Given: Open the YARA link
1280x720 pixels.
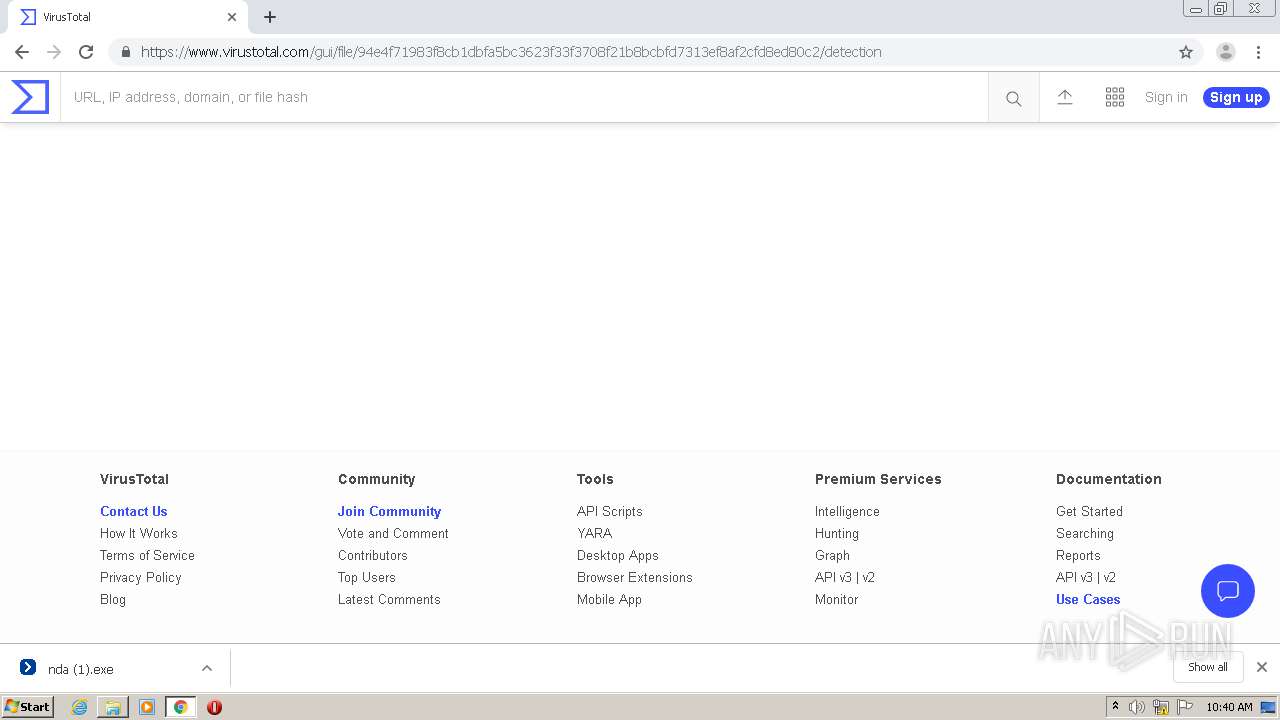Looking at the screenshot, I should tap(594, 533).
